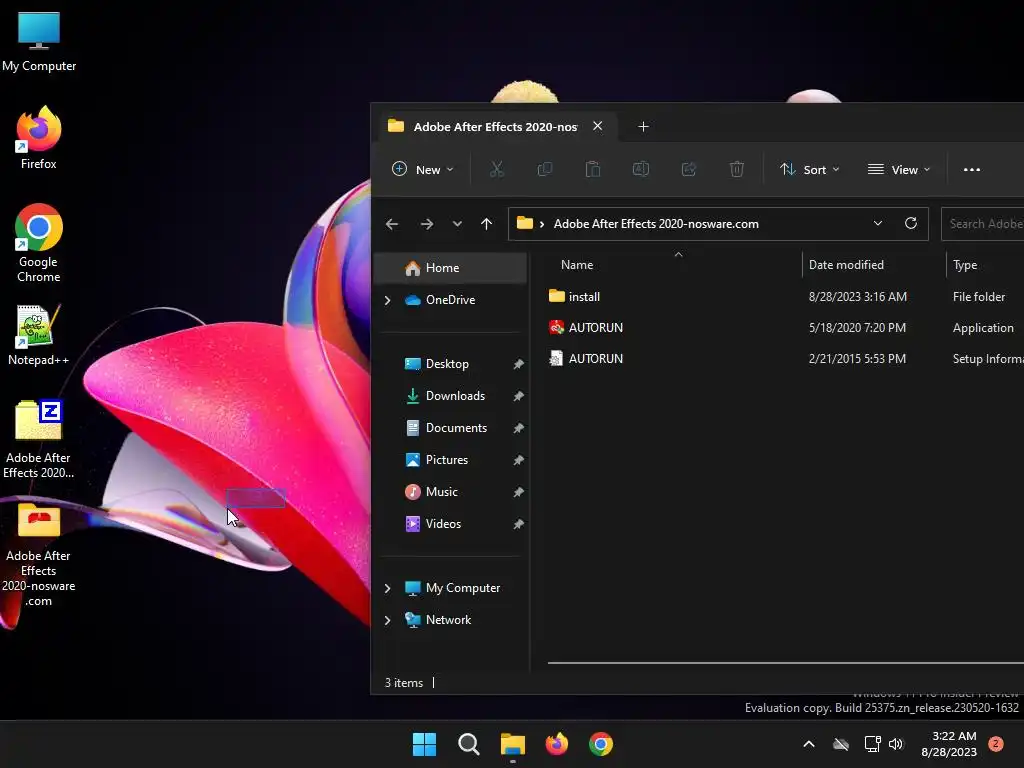The width and height of the screenshot is (1024, 768).
Task: Click Chrome icon on taskbar
Action: pyautogui.click(x=601, y=744)
